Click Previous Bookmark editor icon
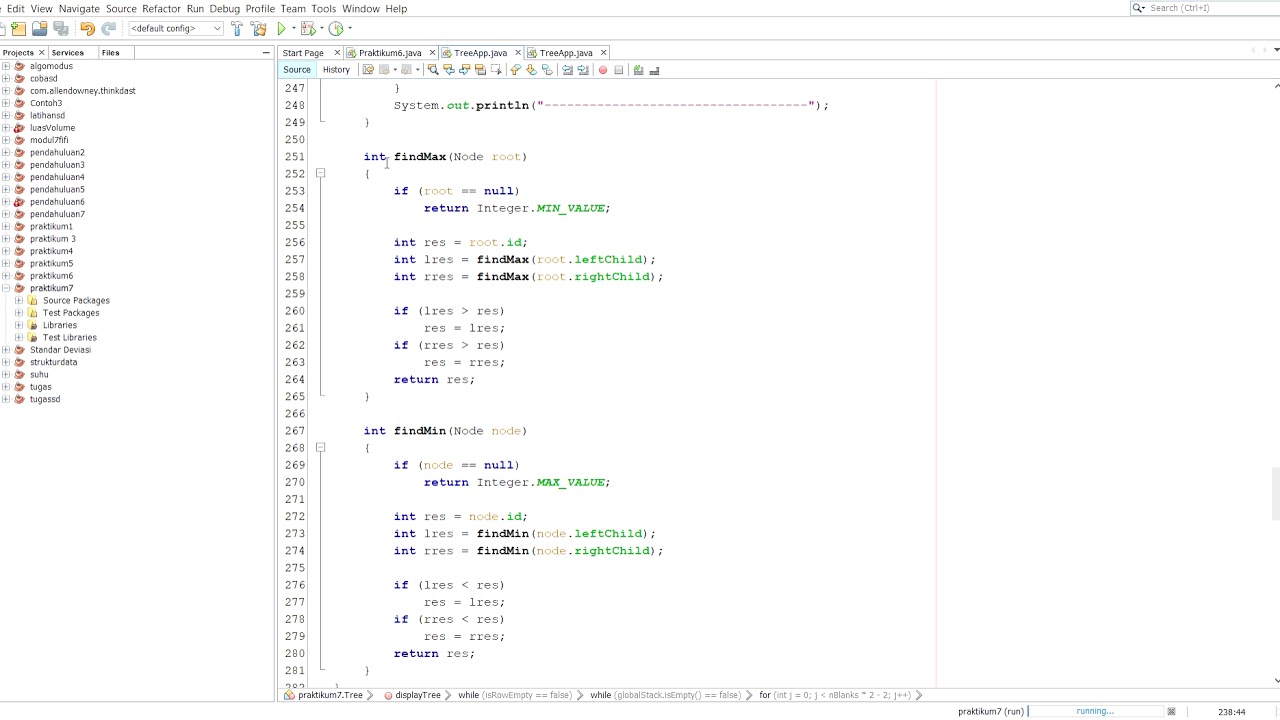The image size is (1280, 720). (515, 70)
